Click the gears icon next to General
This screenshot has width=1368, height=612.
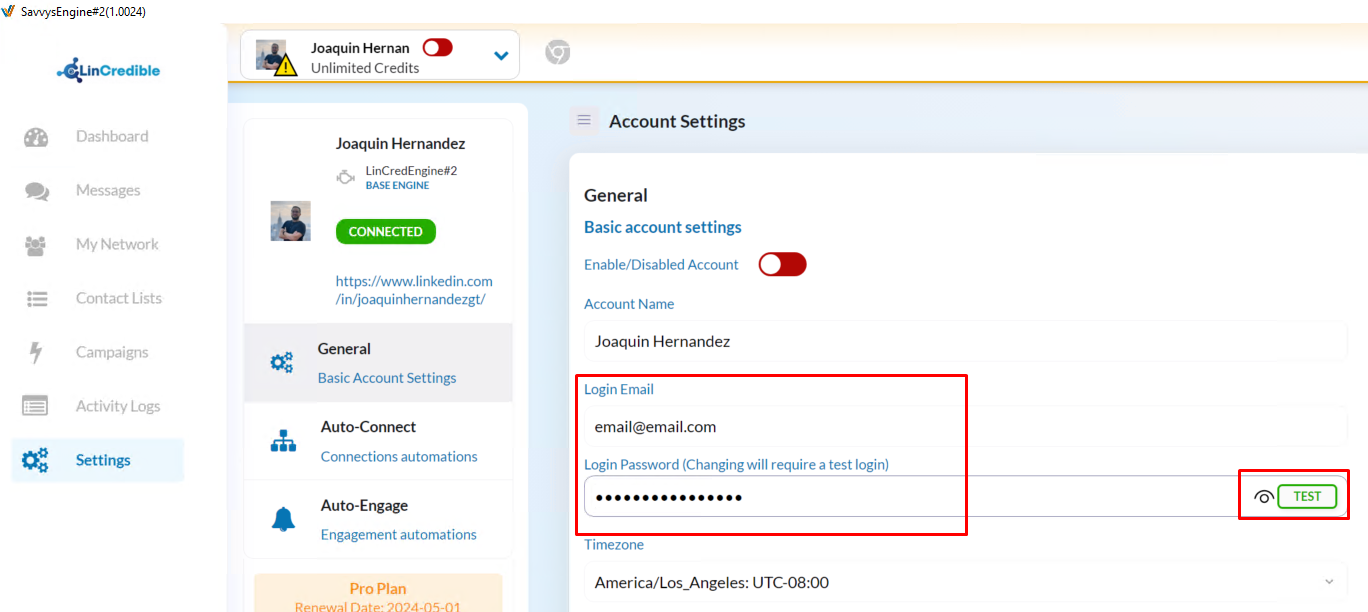point(282,363)
